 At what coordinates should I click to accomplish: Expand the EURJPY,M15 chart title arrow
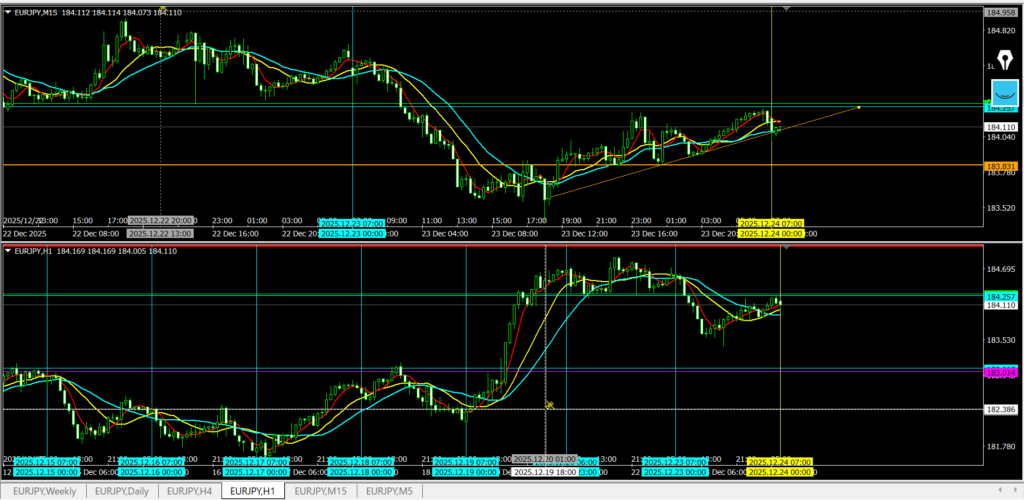(8, 11)
